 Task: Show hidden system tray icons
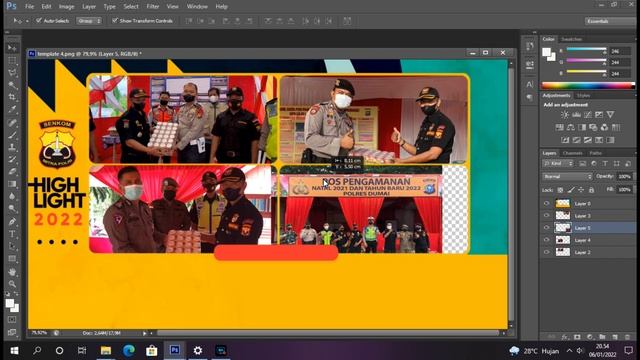point(569,351)
